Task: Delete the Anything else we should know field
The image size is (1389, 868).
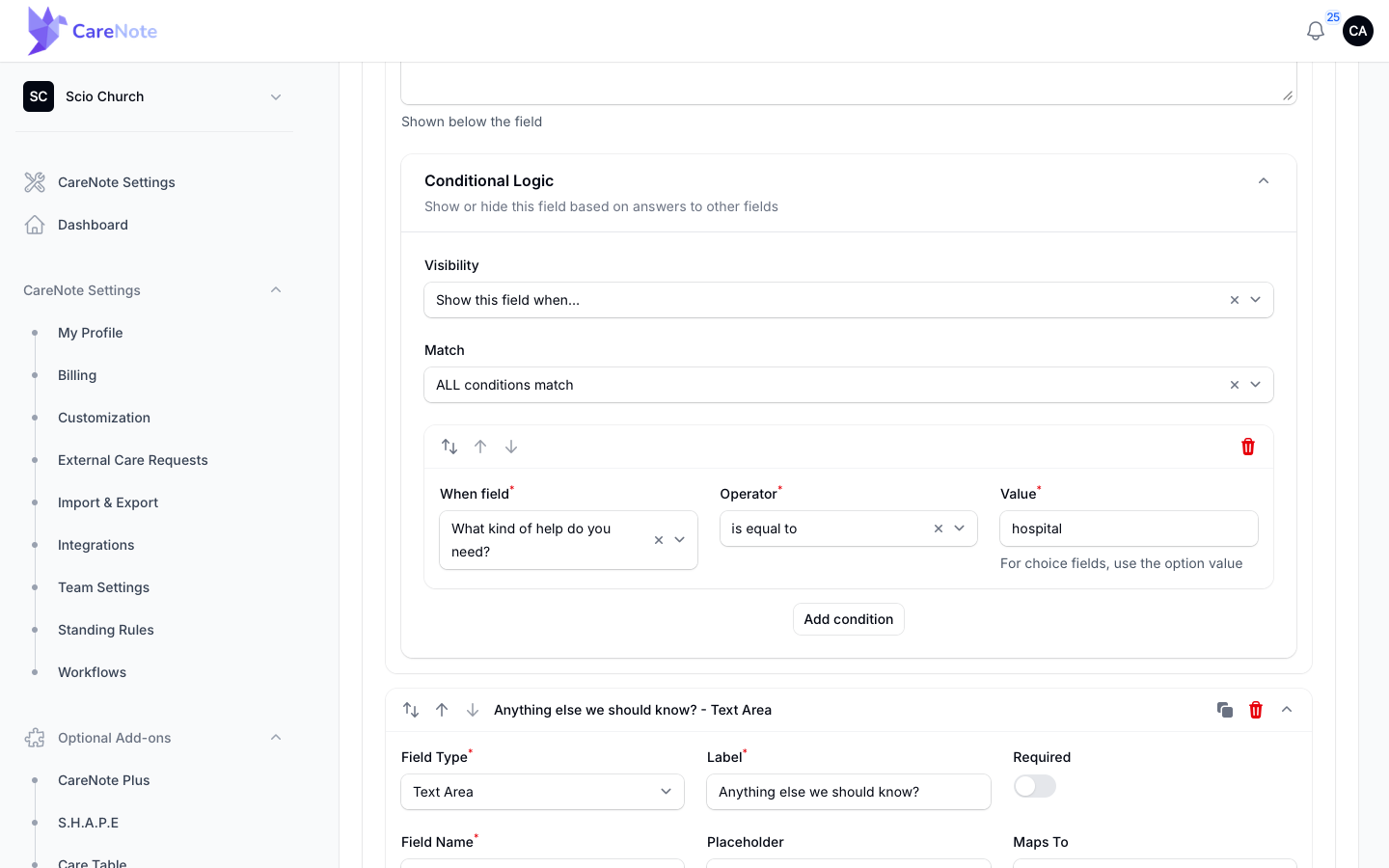Action: (x=1256, y=710)
